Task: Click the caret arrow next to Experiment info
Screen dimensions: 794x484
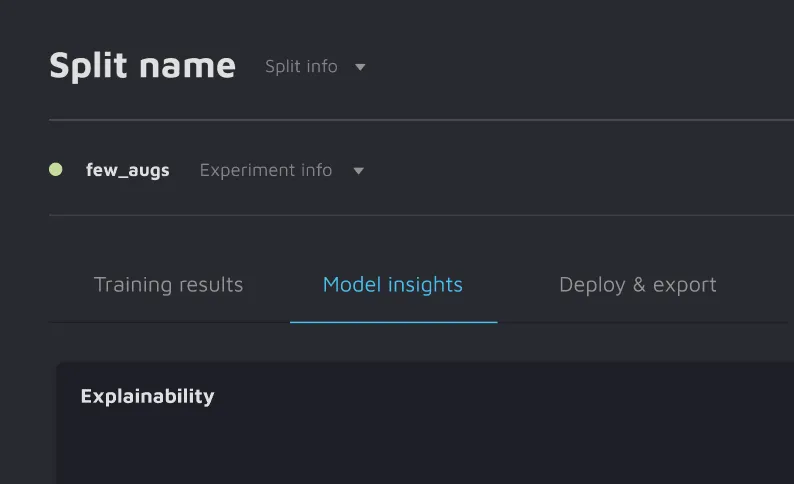Action: pyautogui.click(x=358, y=171)
